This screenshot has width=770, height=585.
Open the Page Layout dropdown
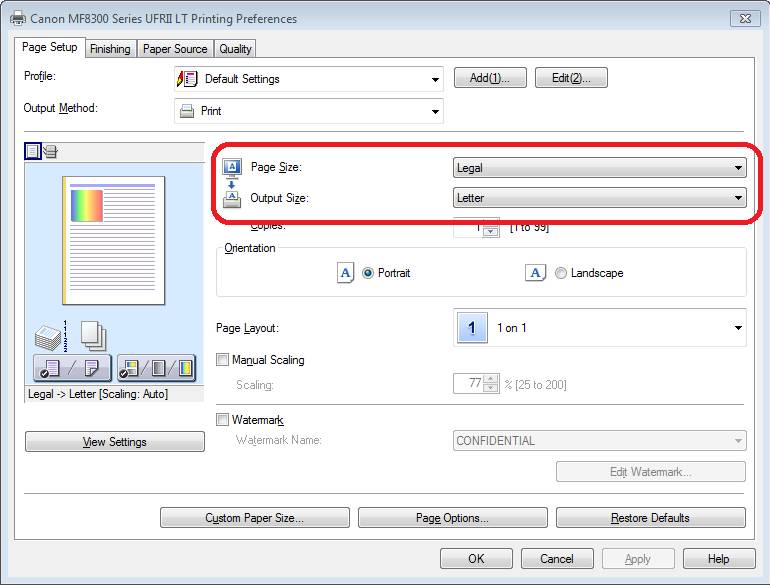point(600,328)
